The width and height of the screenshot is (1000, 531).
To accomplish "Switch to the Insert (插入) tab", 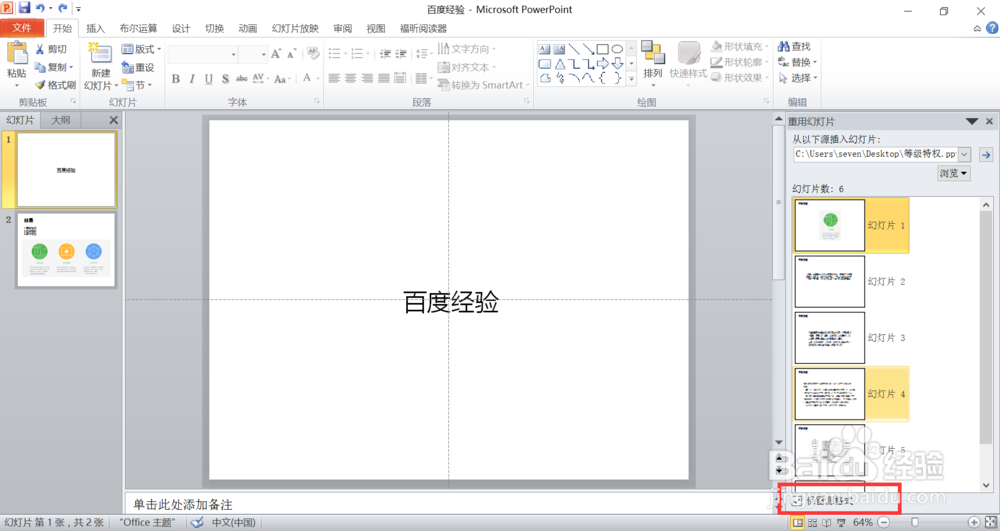I will coord(95,28).
